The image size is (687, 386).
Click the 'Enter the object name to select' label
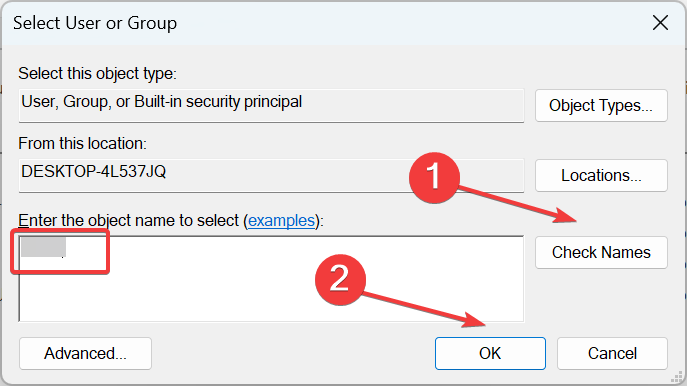pos(129,220)
